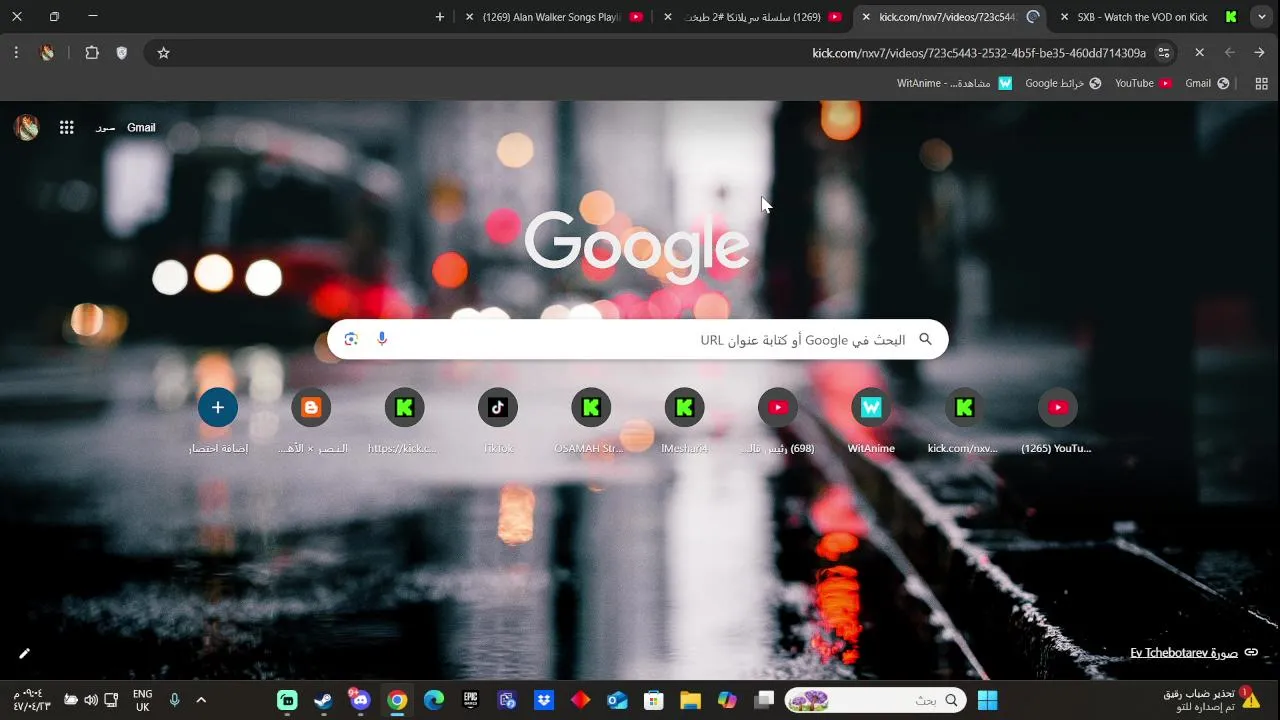Show hidden system tray icons
Screen dimensions: 1280x720
point(201,700)
